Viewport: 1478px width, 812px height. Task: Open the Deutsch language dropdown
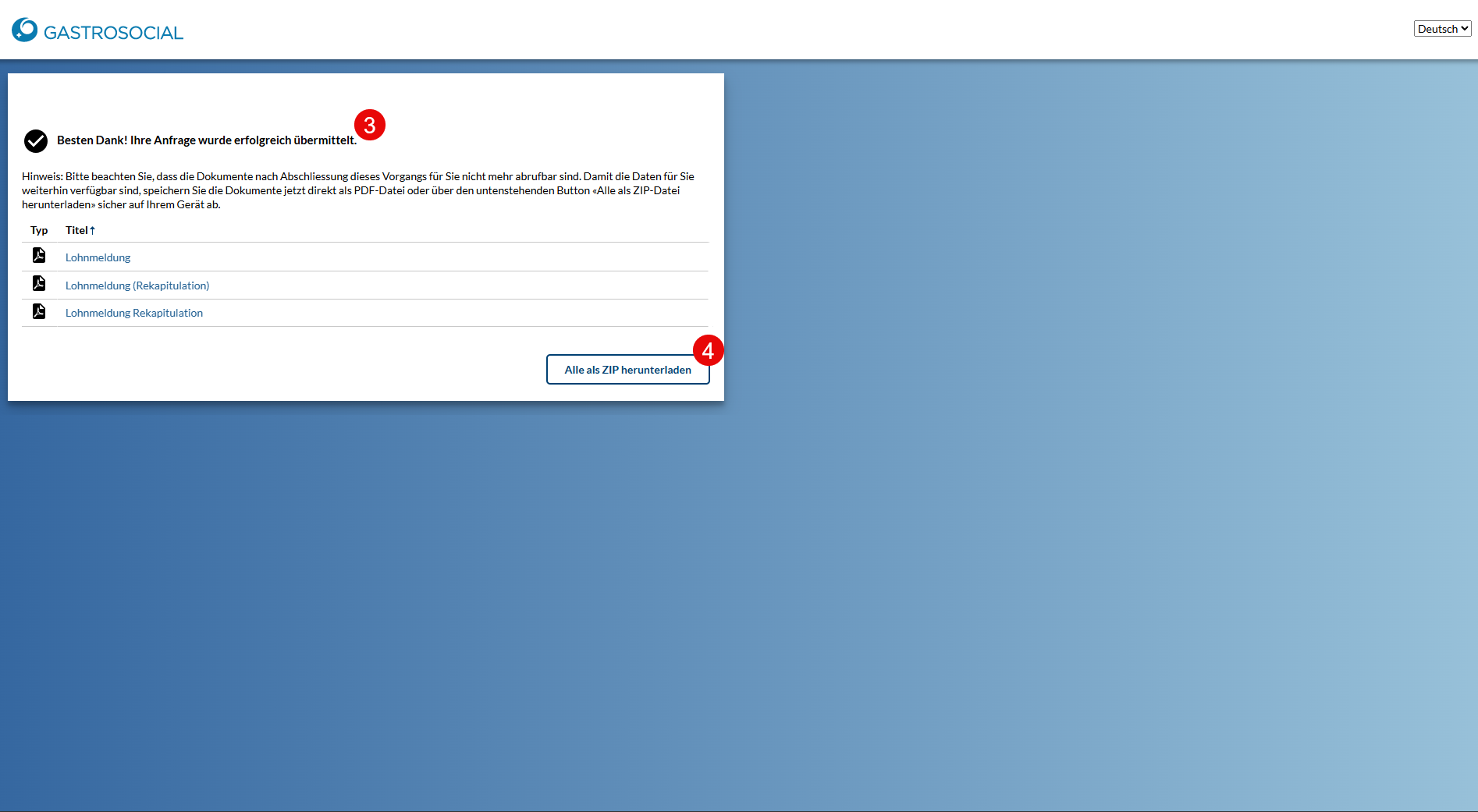pyautogui.click(x=1441, y=29)
